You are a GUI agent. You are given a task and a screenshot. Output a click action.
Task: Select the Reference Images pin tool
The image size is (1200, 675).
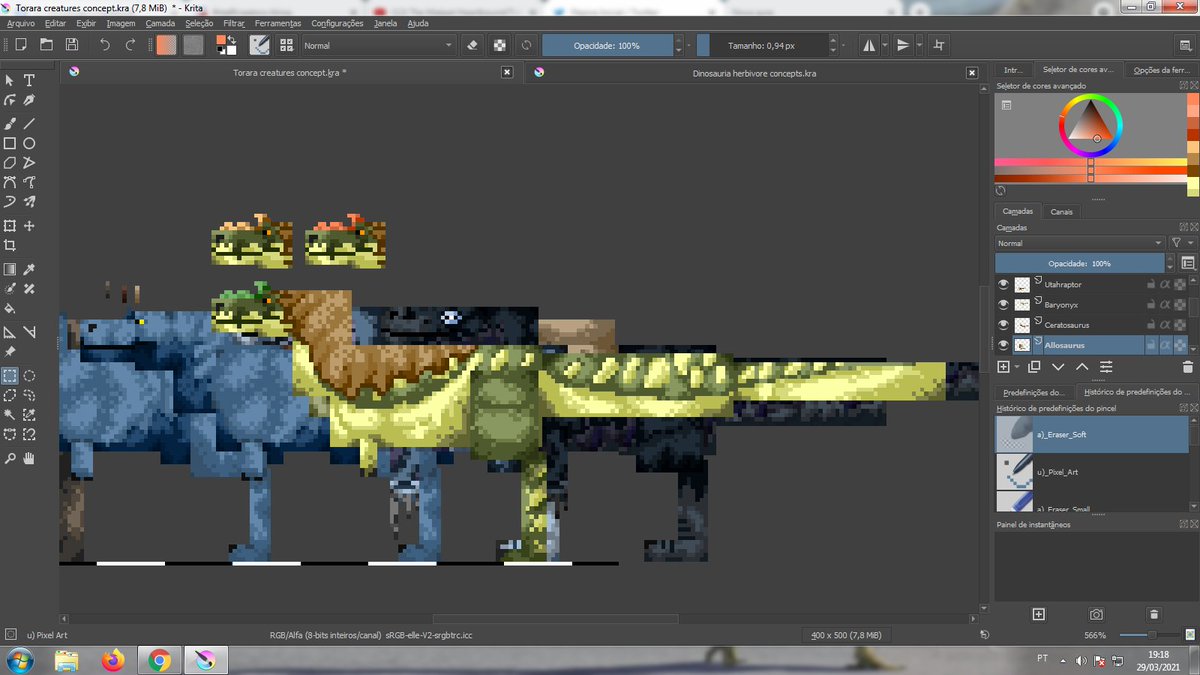tap(10, 352)
